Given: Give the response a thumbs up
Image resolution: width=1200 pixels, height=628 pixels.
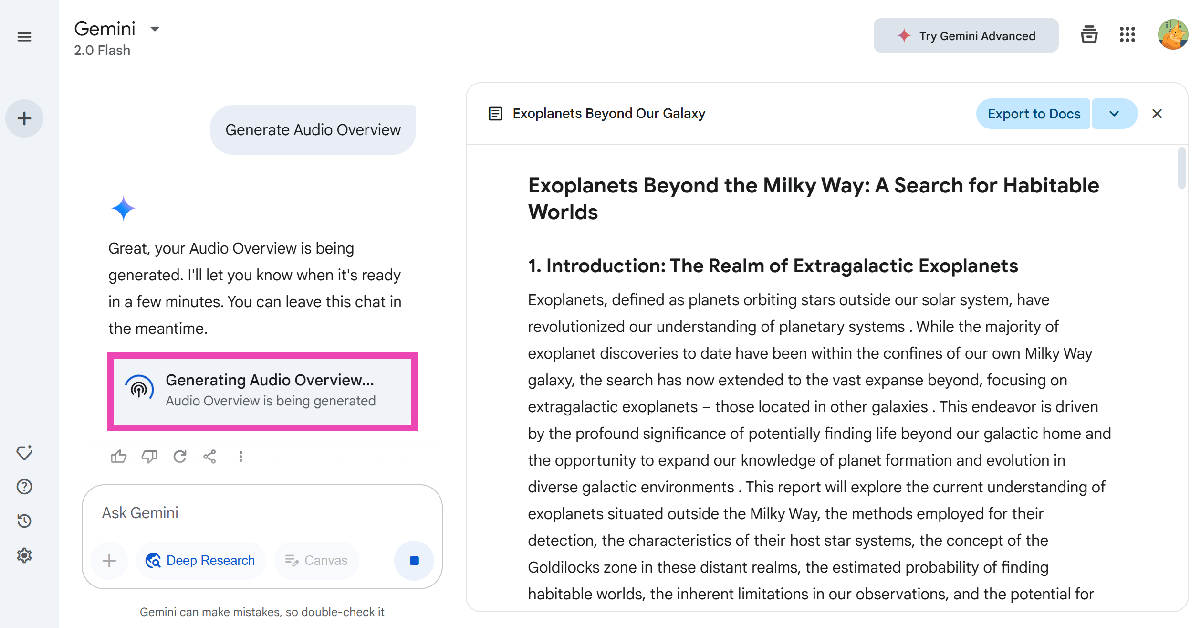Looking at the screenshot, I should pos(119,456).
